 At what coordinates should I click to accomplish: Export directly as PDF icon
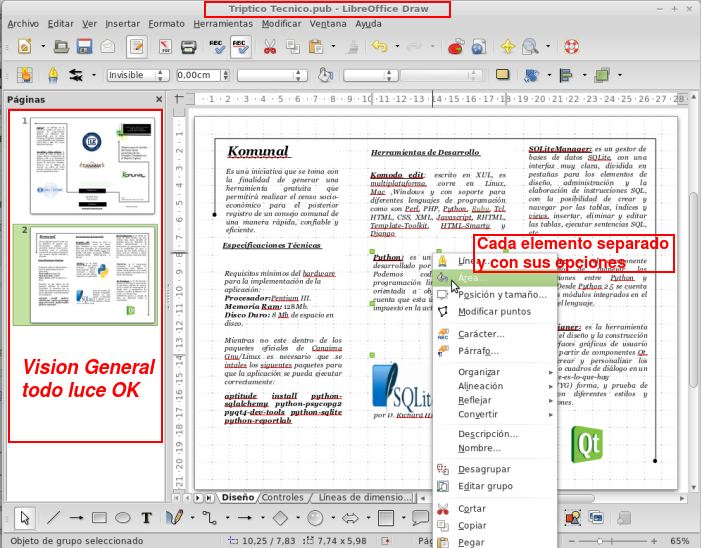pyautogui.click(x=165, y=46)
